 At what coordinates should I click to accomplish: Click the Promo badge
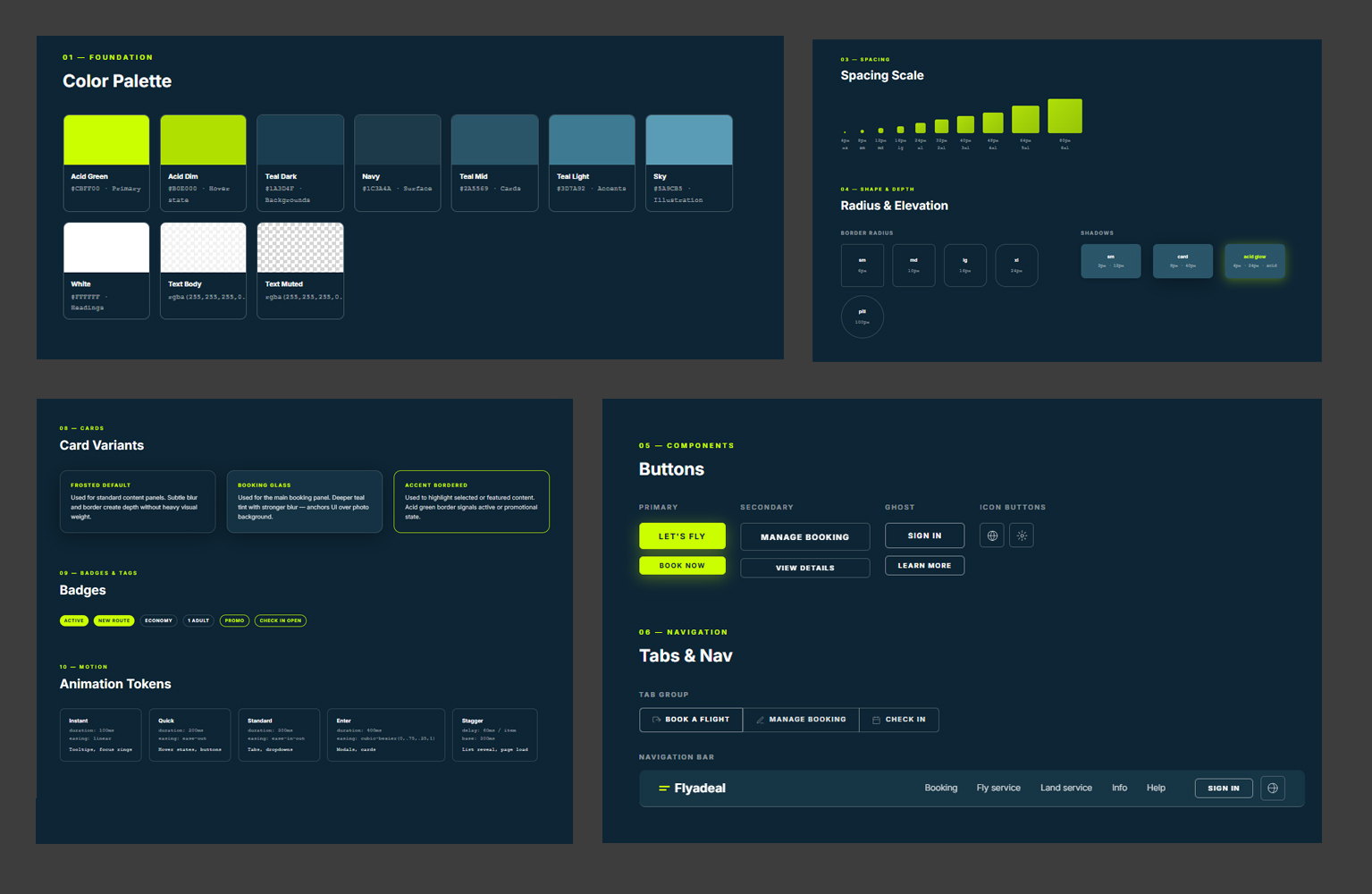point(234,620)
